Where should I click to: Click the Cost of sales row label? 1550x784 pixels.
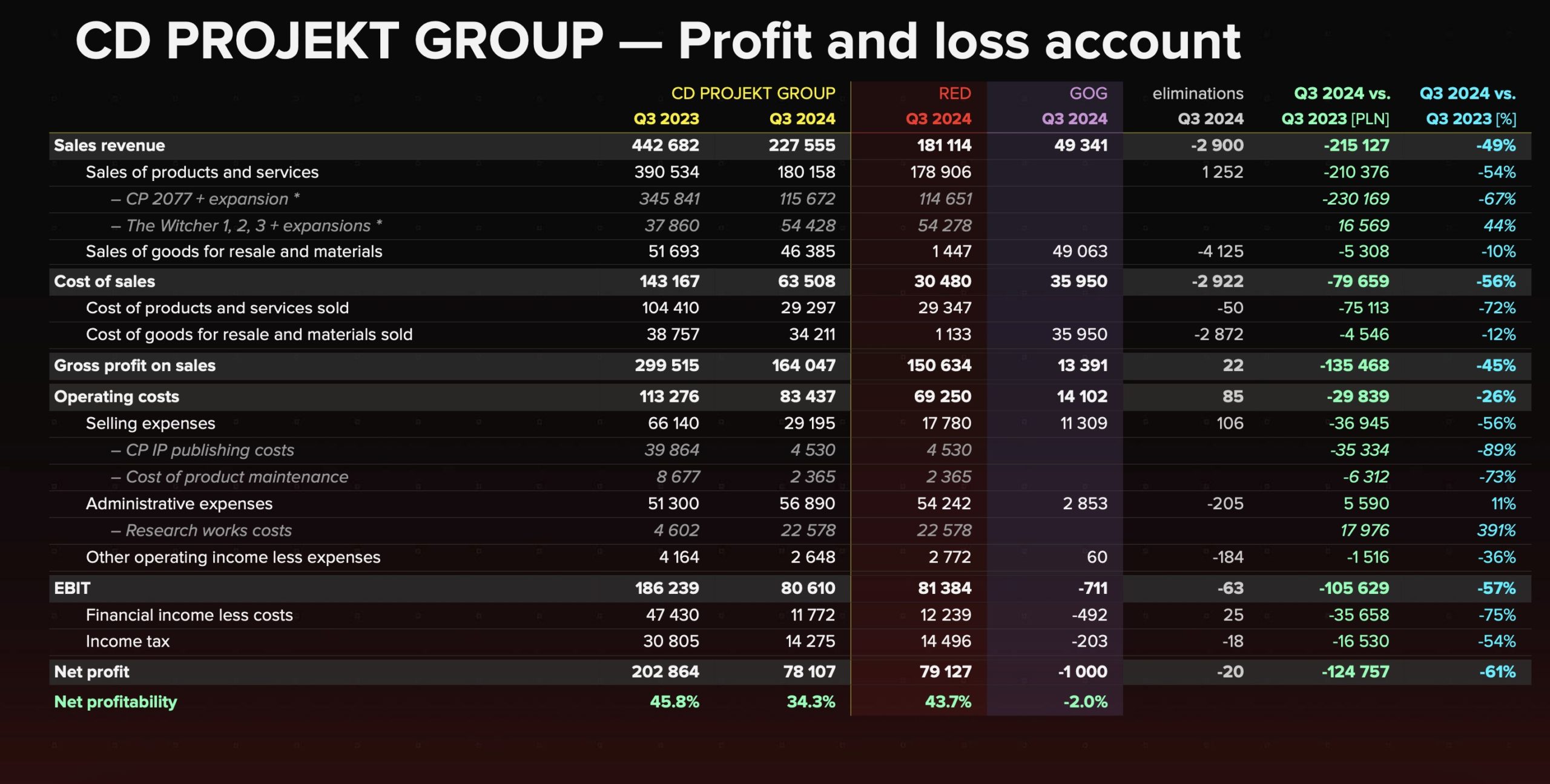click(x=104, y=282)
